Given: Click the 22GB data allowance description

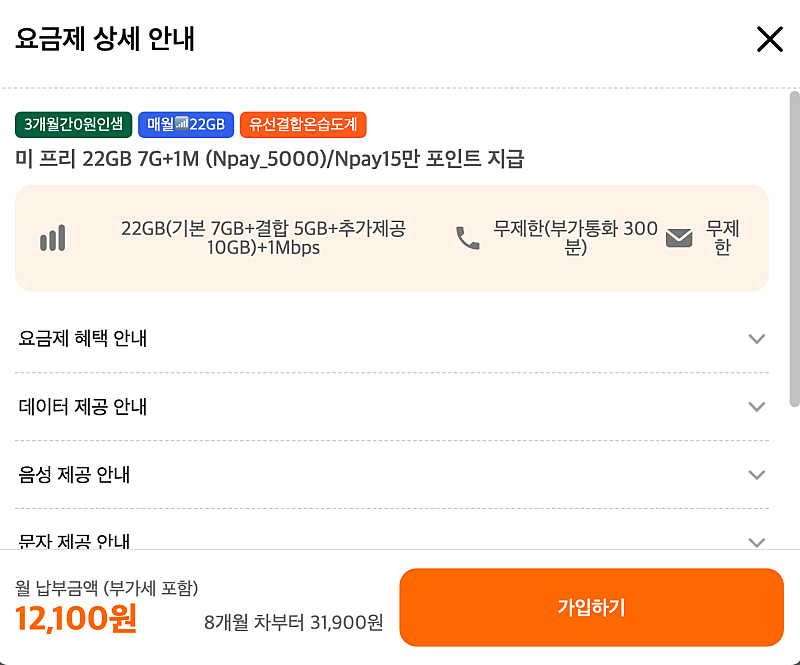Looking at the screenshot, I should [263, 238].
